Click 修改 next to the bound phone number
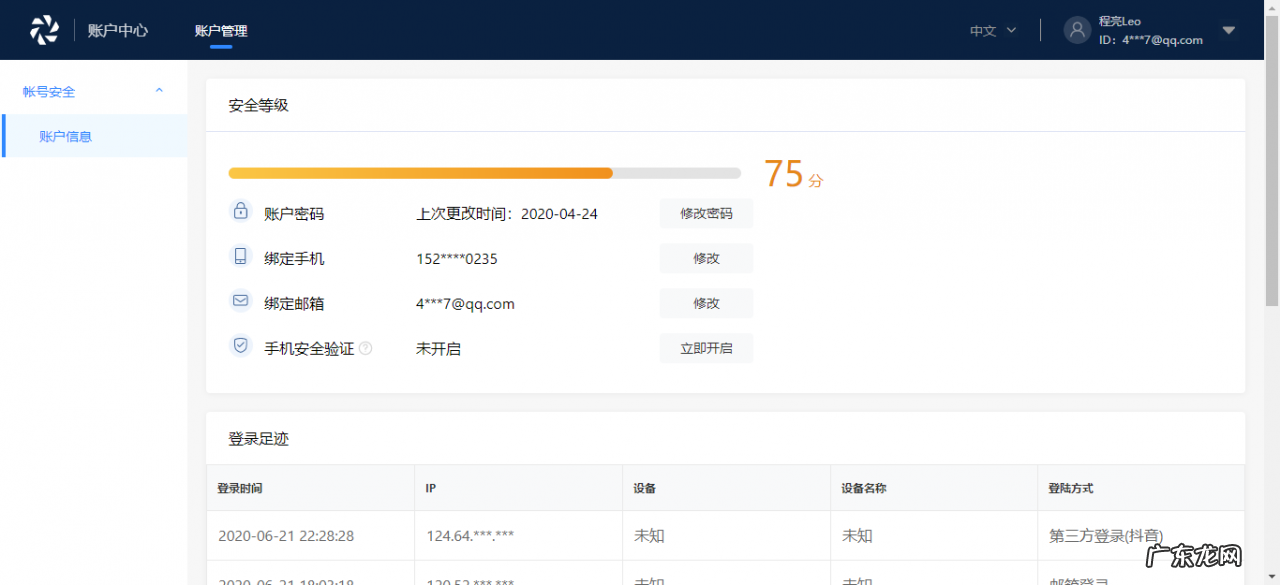The image size is (1280, 585). [706, 257]
